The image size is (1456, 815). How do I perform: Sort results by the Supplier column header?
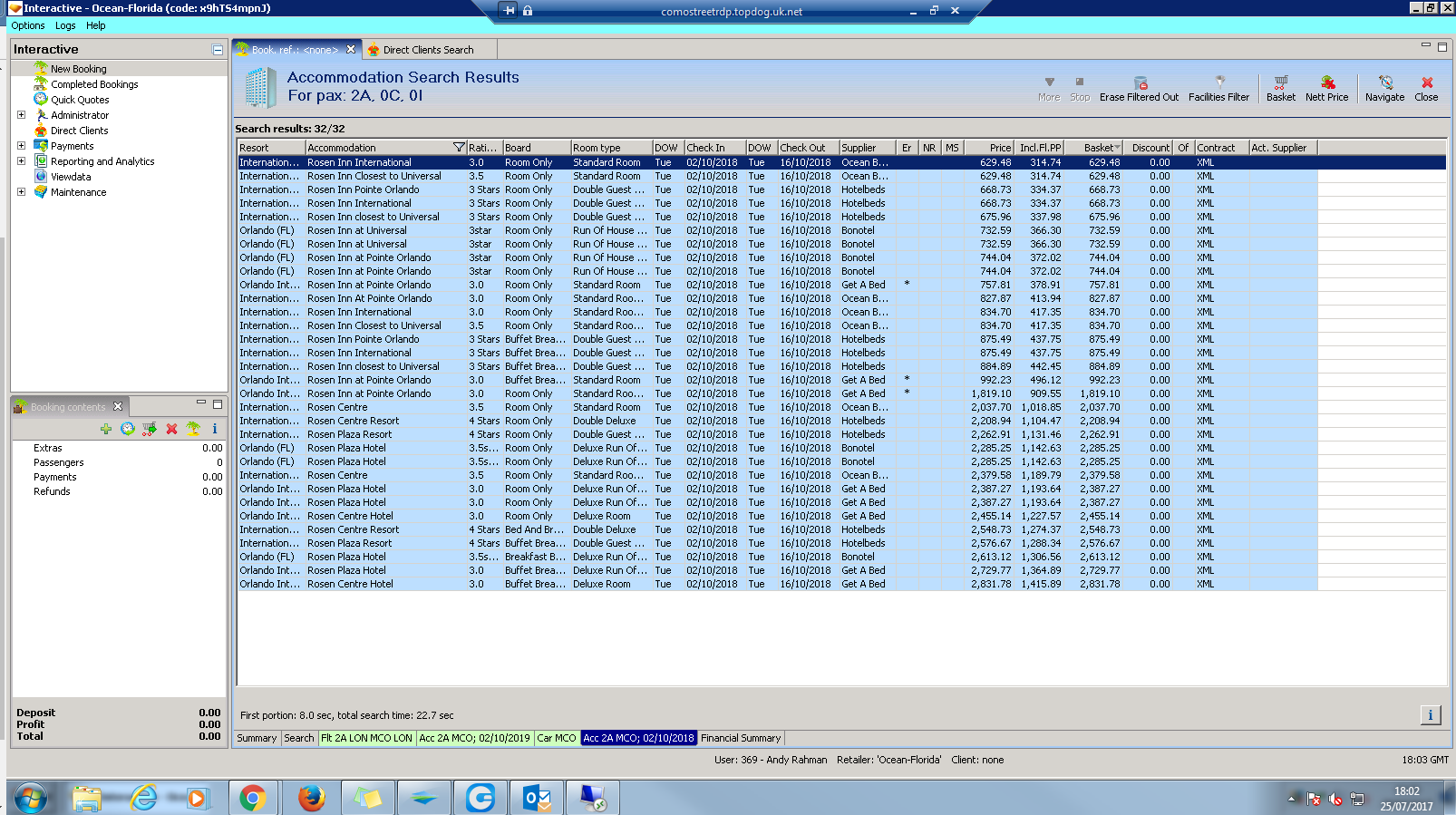click(x=867, y=148)
